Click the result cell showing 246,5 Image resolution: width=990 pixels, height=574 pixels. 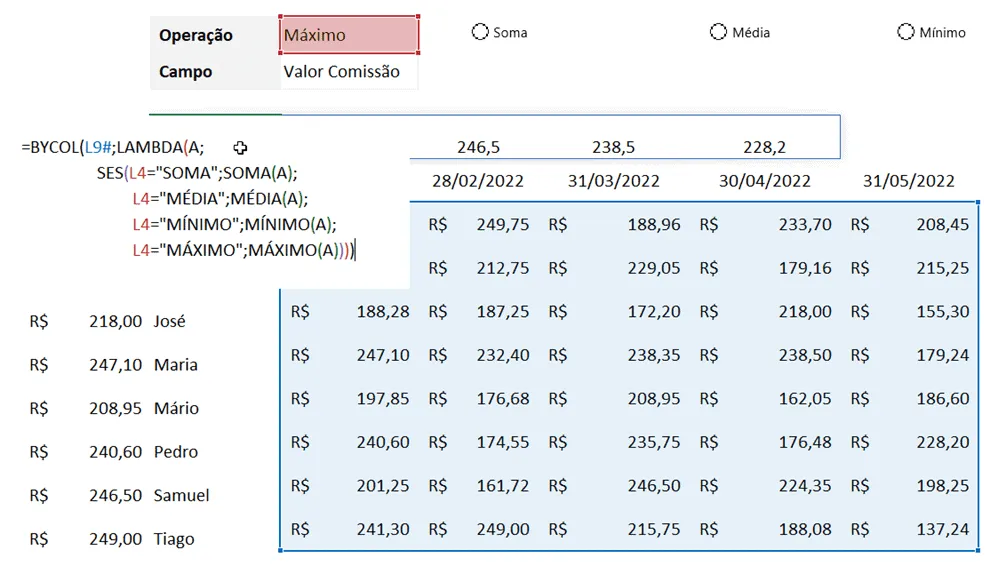(479, 147)
